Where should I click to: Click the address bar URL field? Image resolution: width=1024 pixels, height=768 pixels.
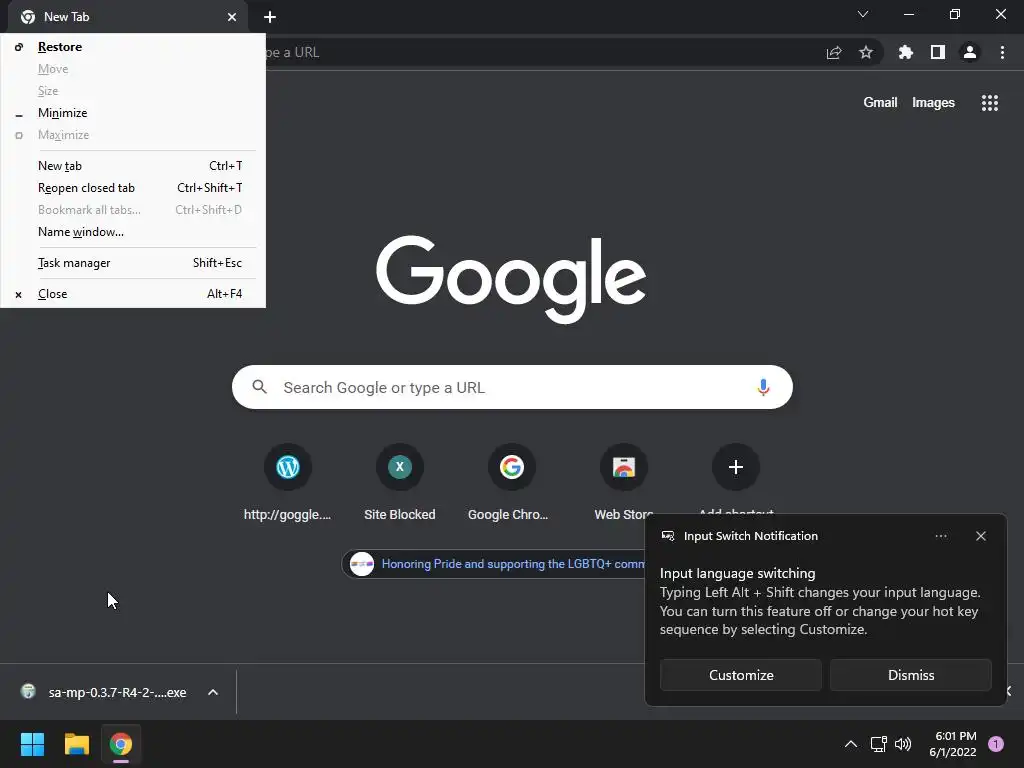(542, 52)
